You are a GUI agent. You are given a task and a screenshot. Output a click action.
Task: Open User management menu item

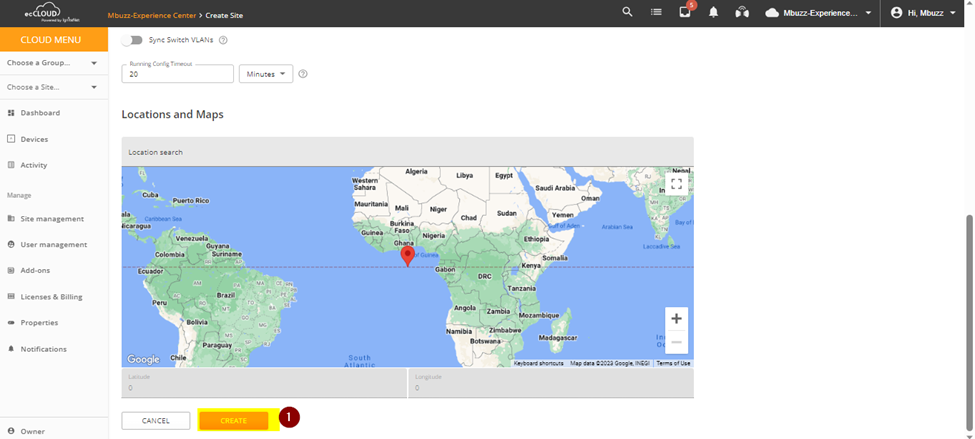tap(53, 244)
